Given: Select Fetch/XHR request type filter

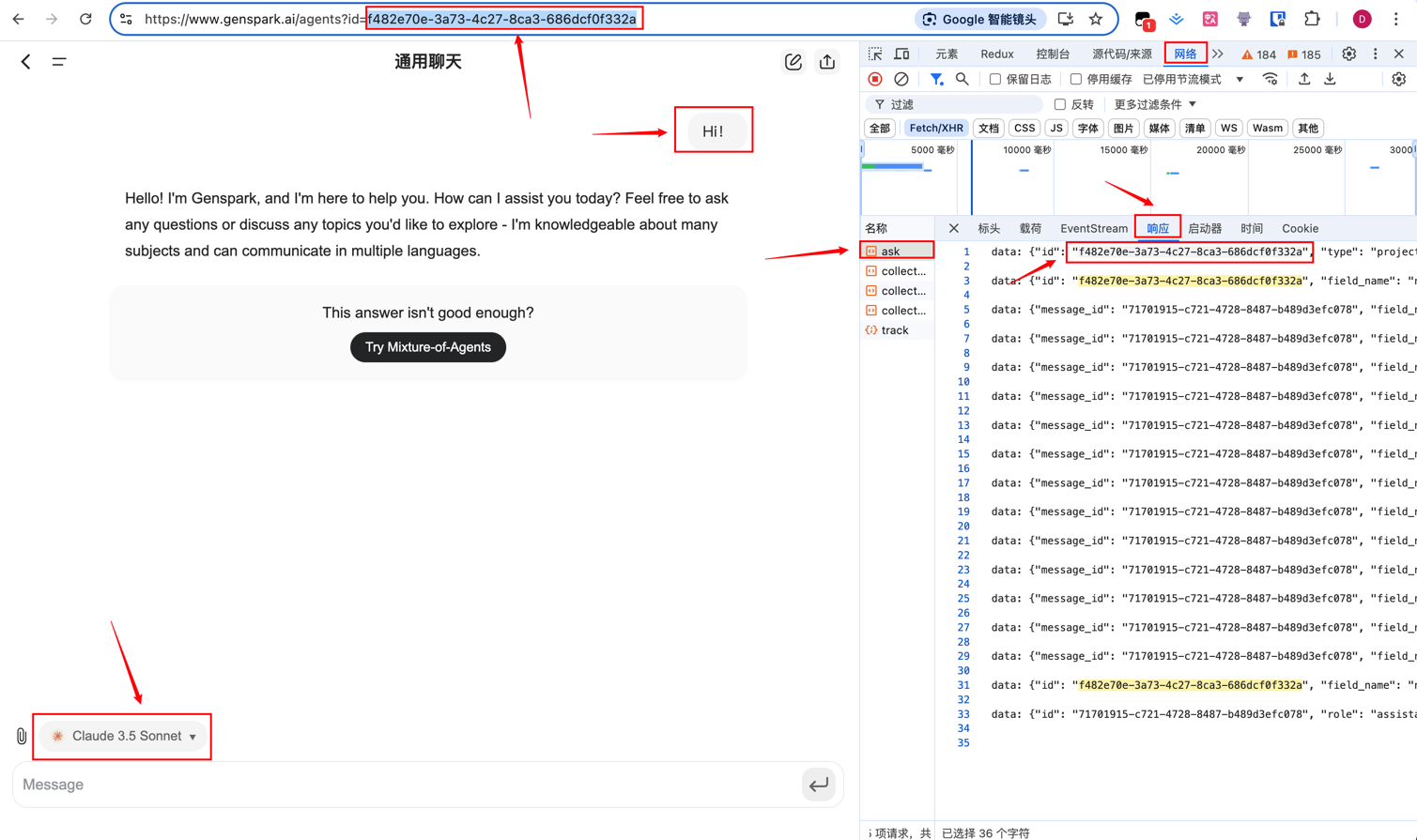Looking at the screenshot, I should click(936, 129).
